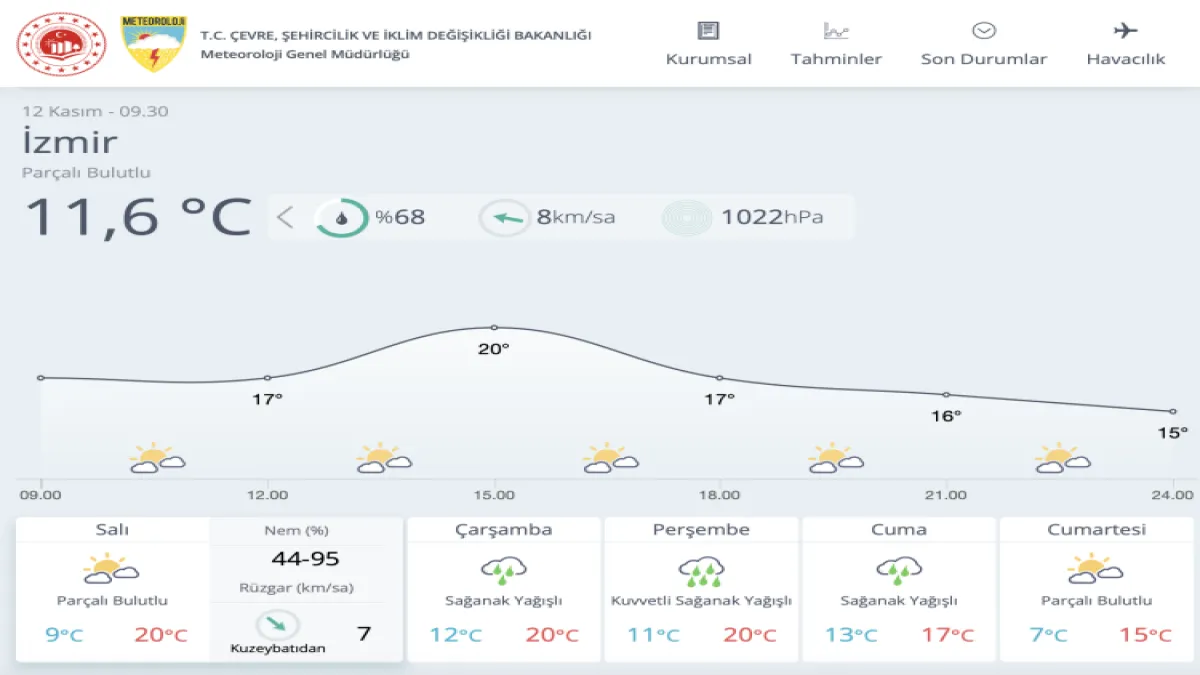Click the left arrow beside humidity
The height and width of the screenshot is (675, 1200).
(286, 217)
